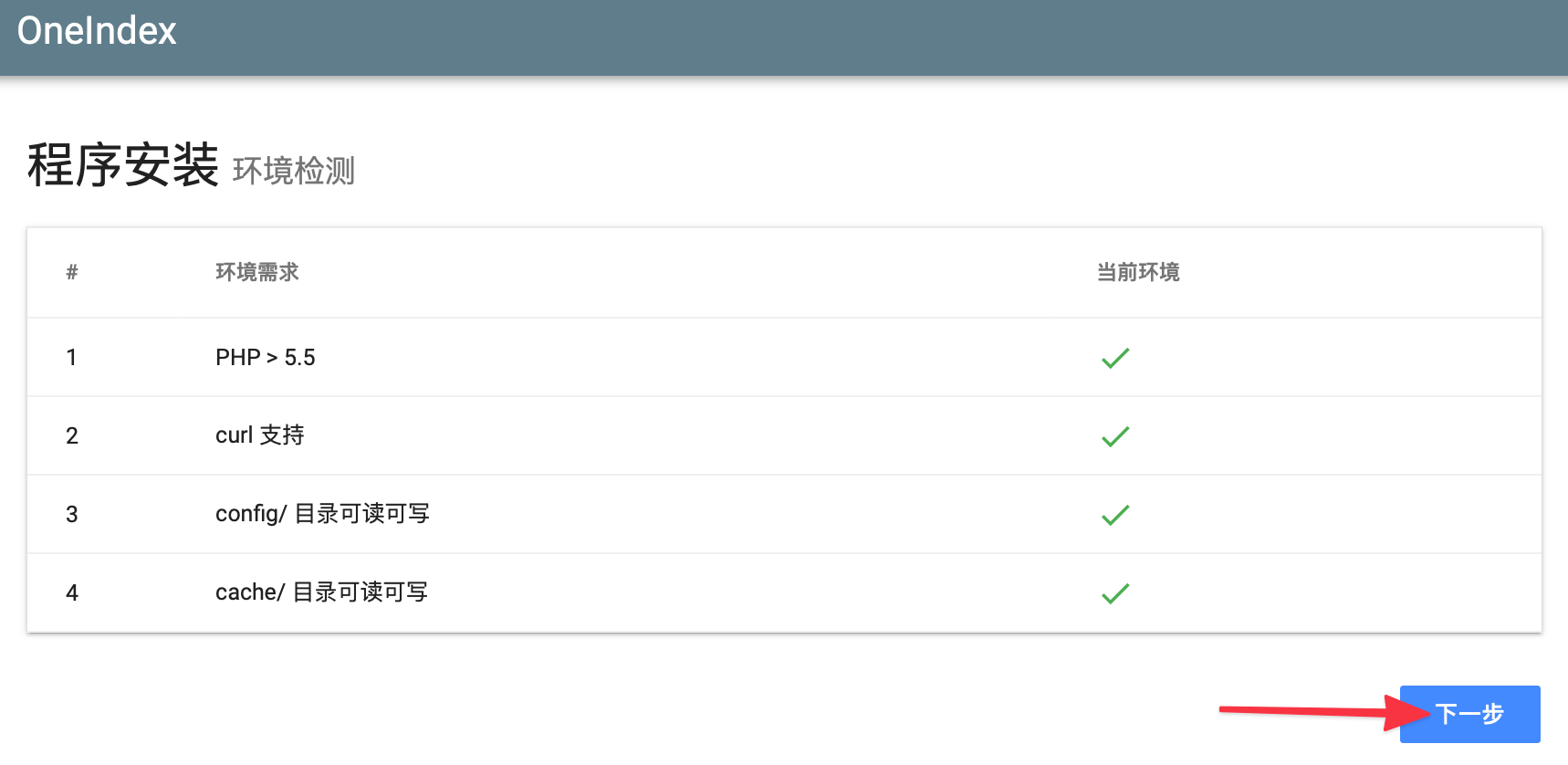Click the red arrow pointing to 下一步
The image size is (1568, 765).
1325,712
